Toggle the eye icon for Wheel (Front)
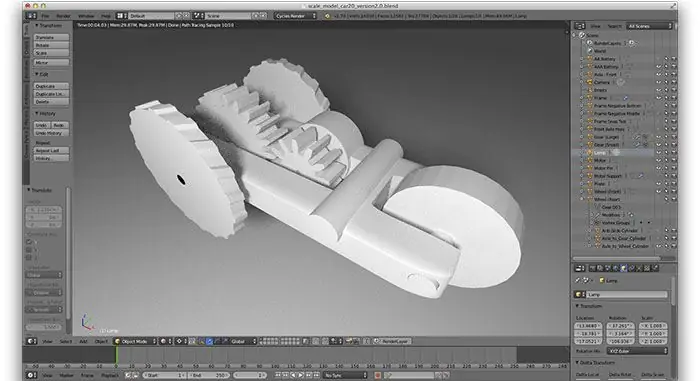This screenshot has height=381, width=700. (658, 192)
